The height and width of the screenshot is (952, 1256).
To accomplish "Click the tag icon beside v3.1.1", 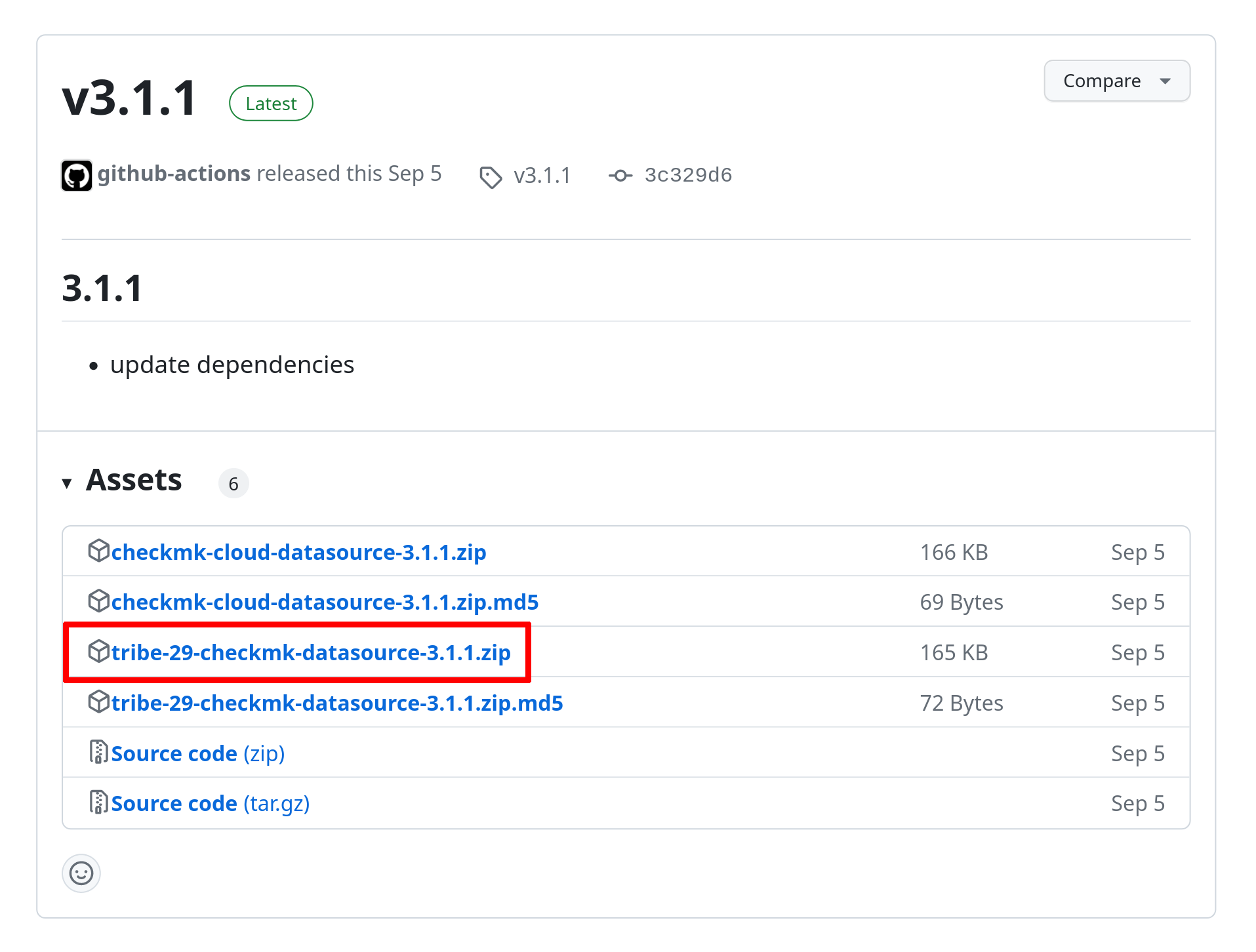I will [x=491, y=176].
